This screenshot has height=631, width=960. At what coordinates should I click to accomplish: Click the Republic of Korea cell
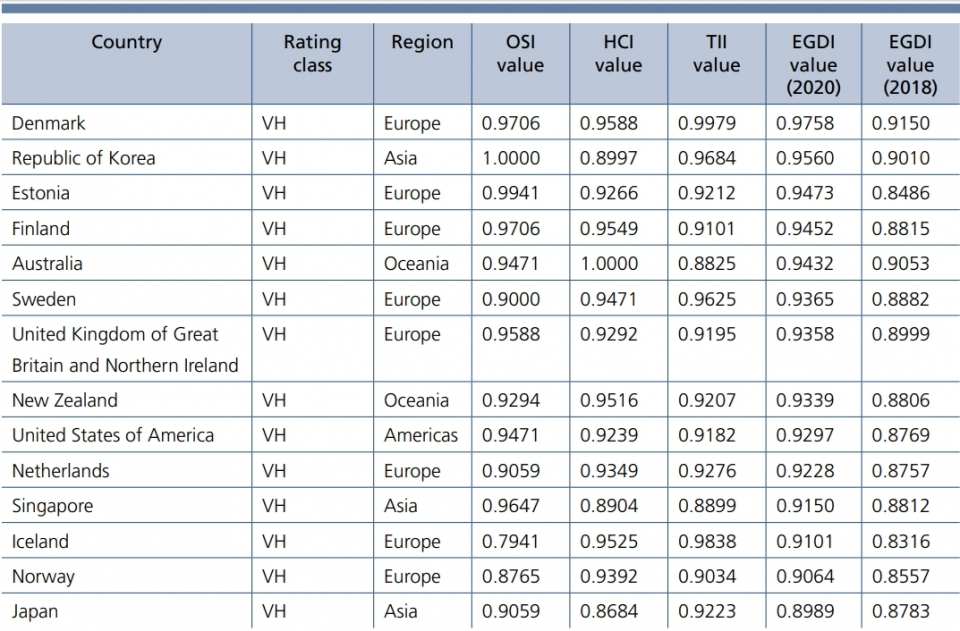[x=84, y=158]
